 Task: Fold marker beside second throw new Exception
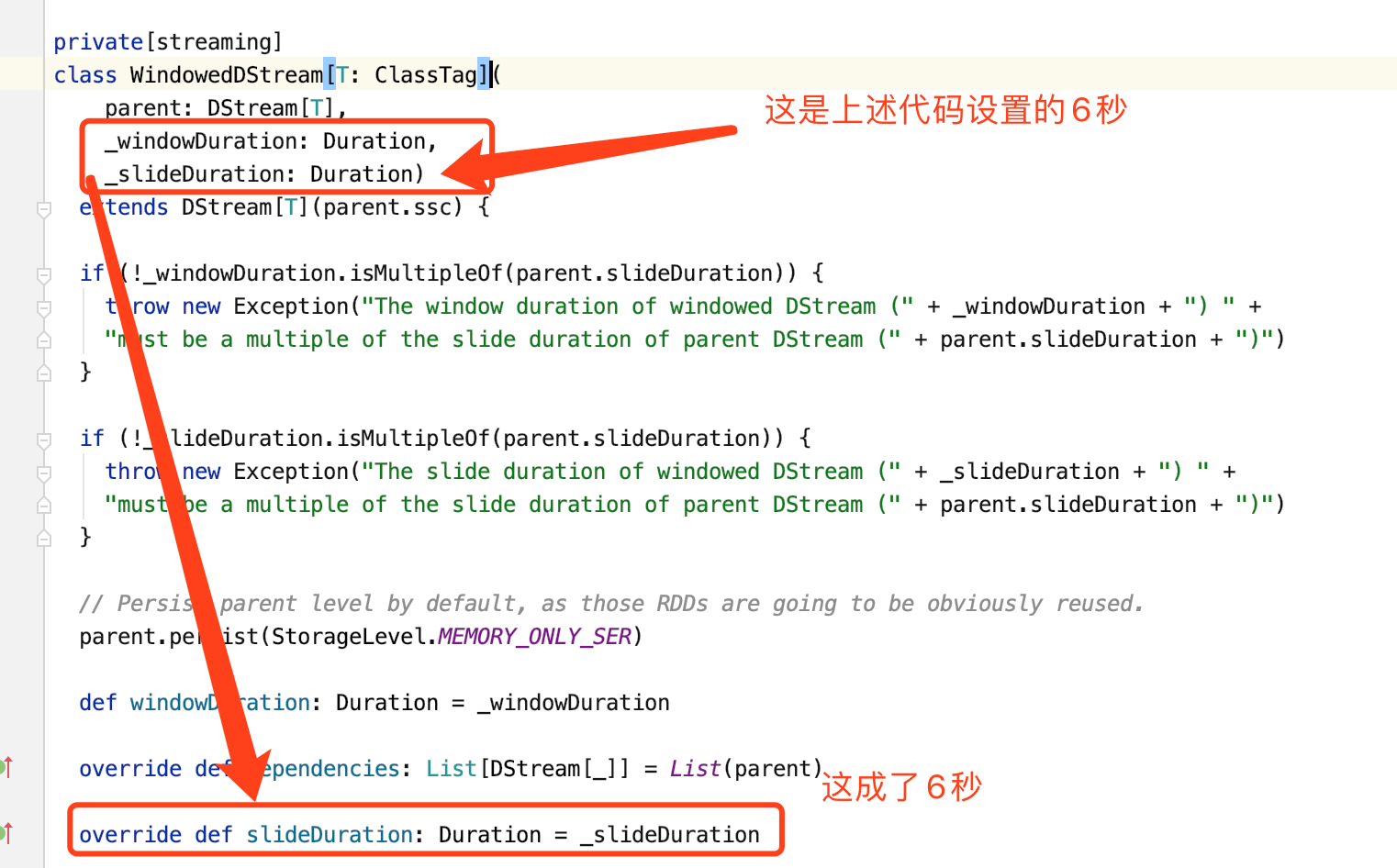(x=43, y=473)
